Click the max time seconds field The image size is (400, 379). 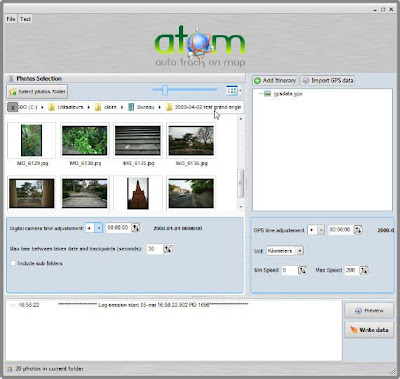tap(154, 249)
